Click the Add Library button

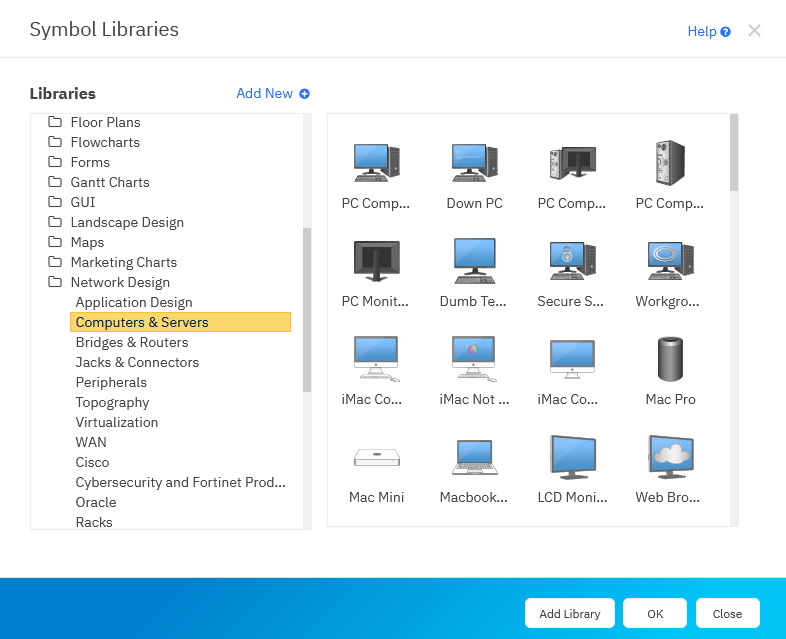tap(570, 613)
